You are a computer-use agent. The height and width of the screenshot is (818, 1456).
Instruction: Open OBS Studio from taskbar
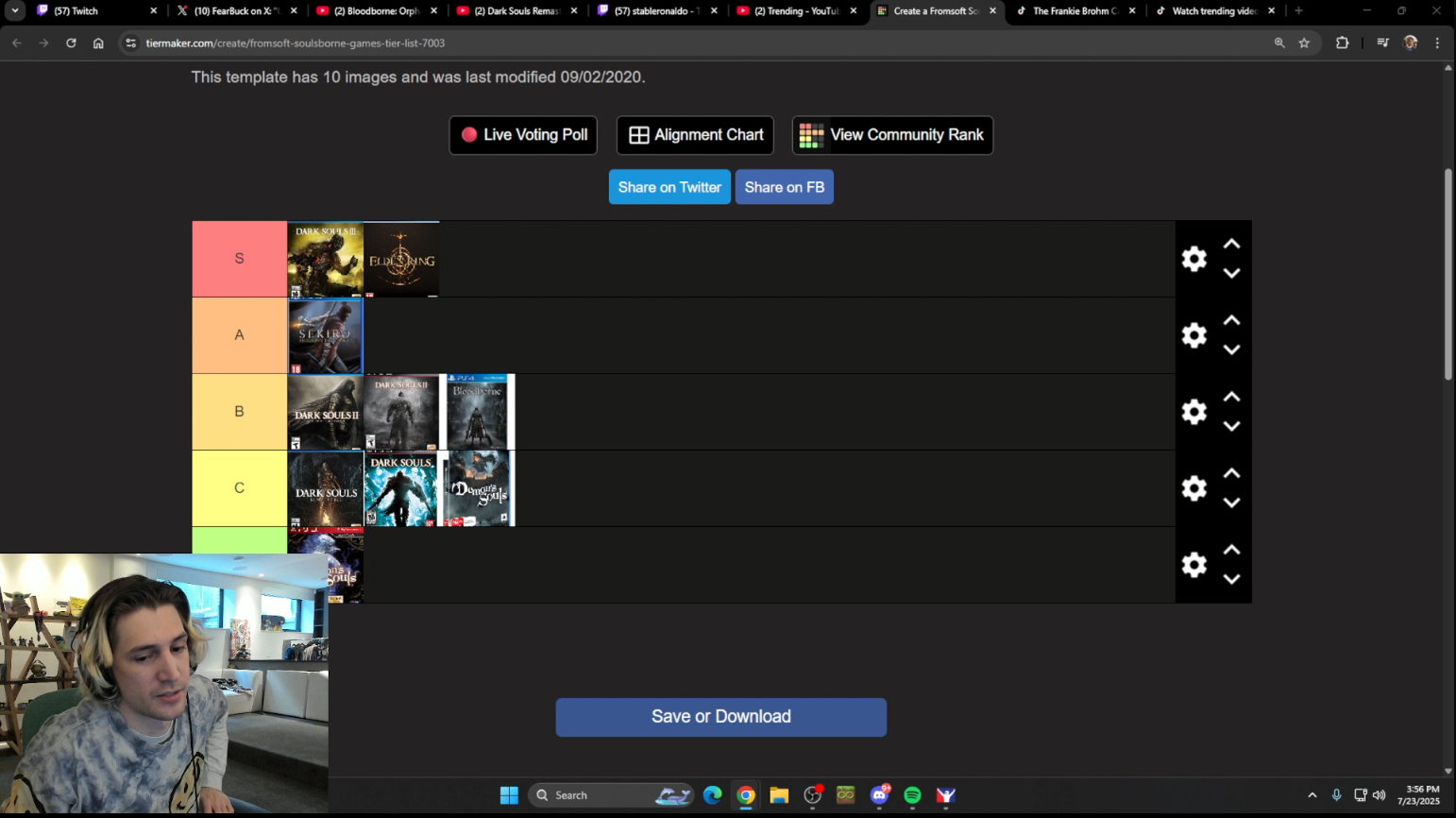[813, 795]
